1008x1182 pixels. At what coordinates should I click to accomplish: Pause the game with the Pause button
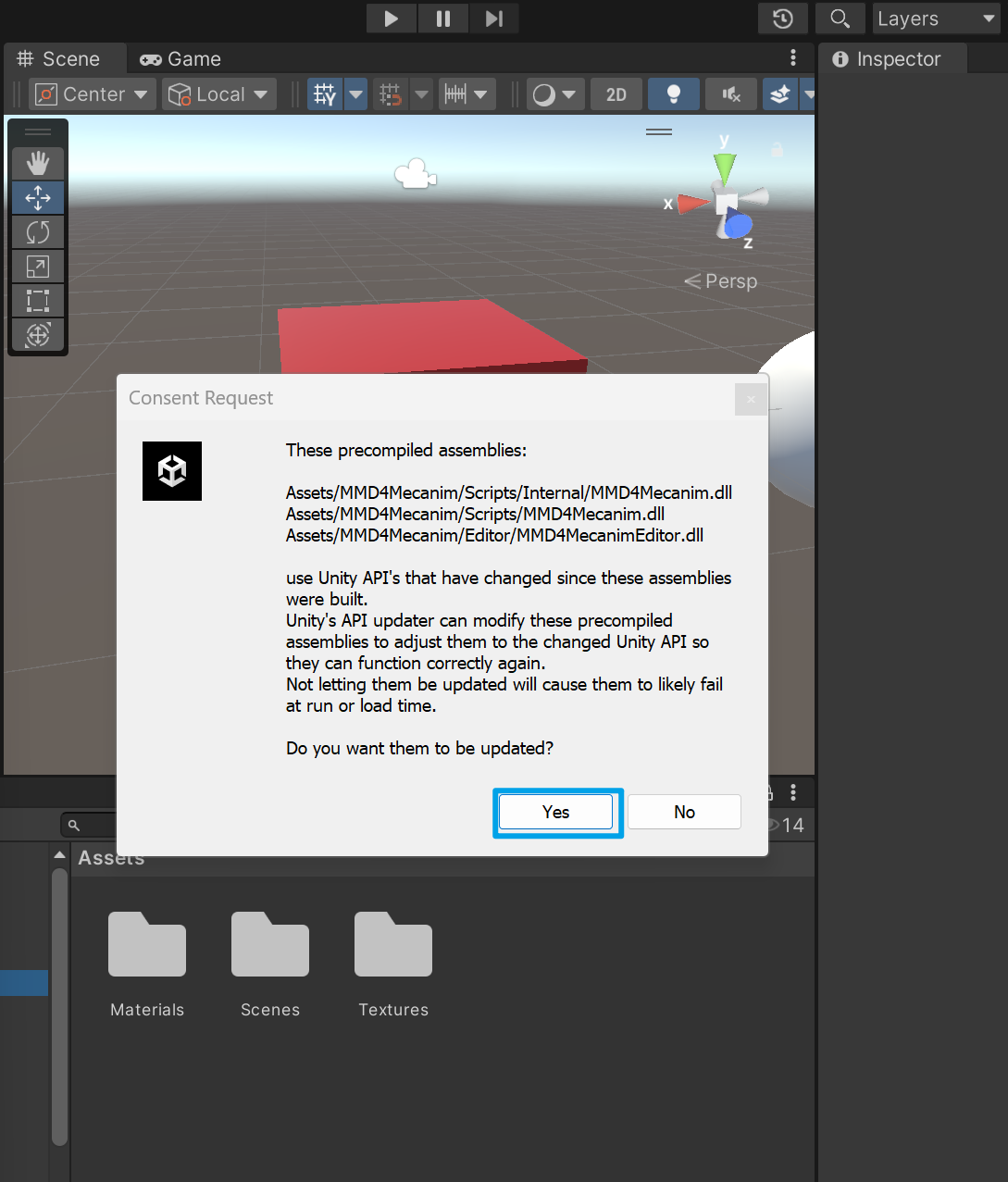[x=443, y=19]
